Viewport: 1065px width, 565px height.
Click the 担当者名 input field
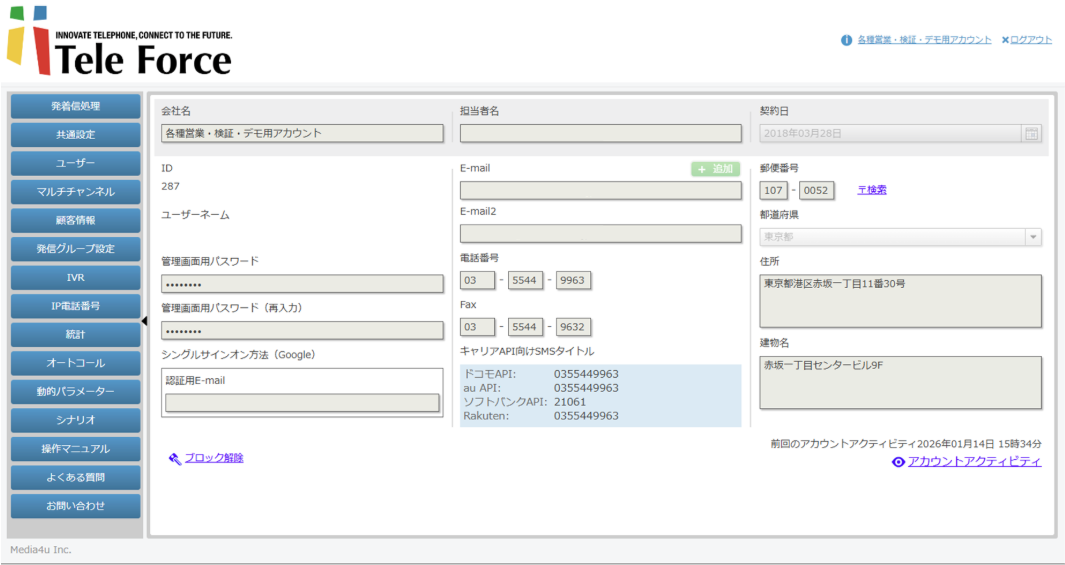(x=600, y=133)
